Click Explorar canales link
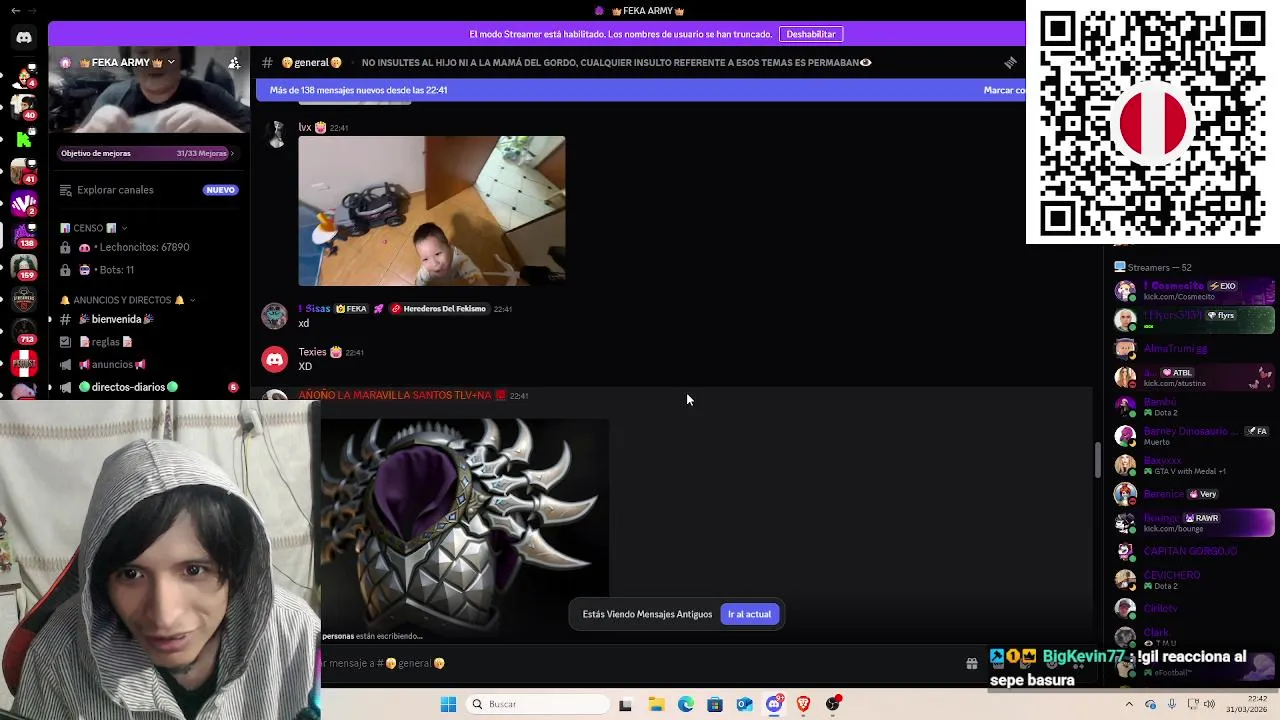 pos(115,190)
